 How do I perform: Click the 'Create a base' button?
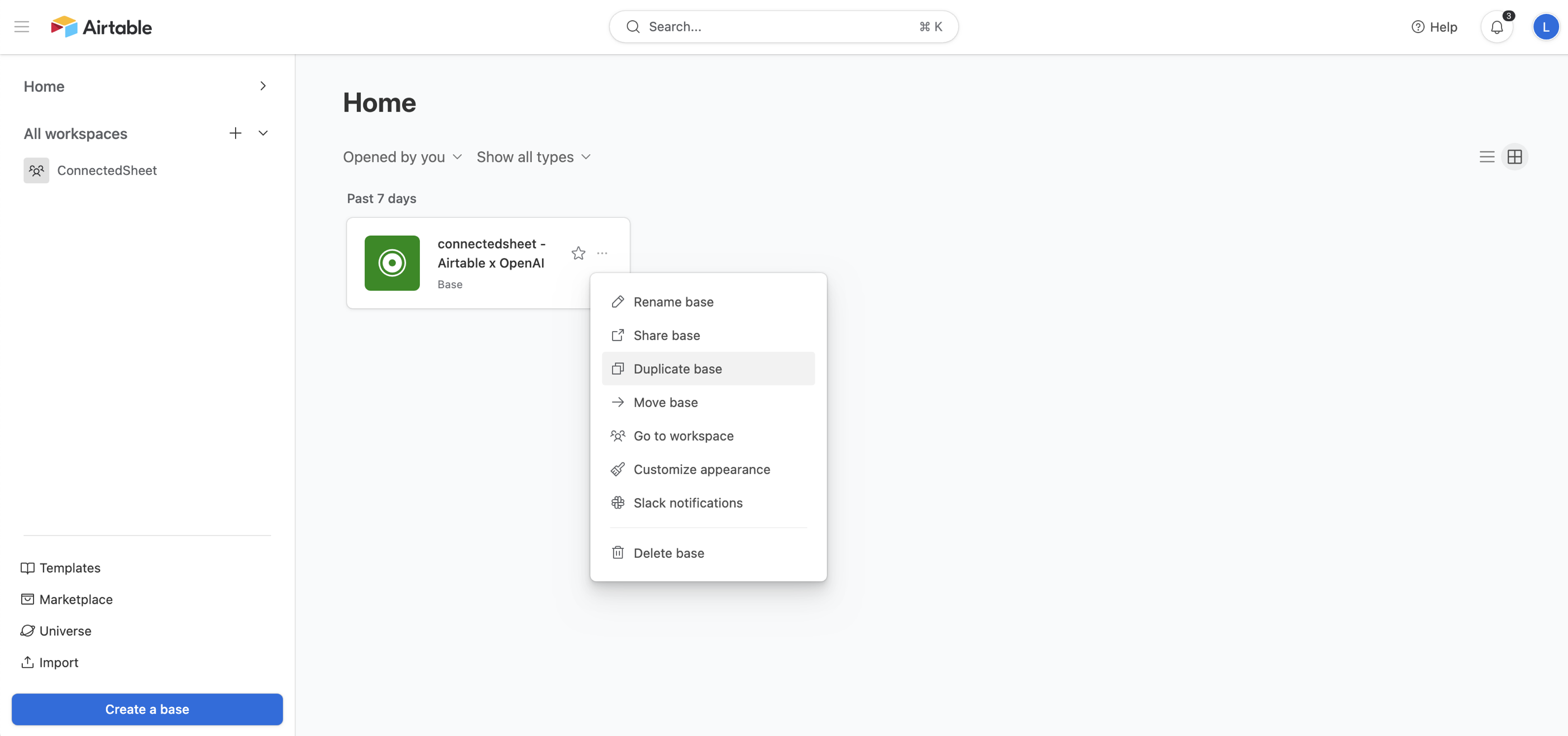[147, 709]
